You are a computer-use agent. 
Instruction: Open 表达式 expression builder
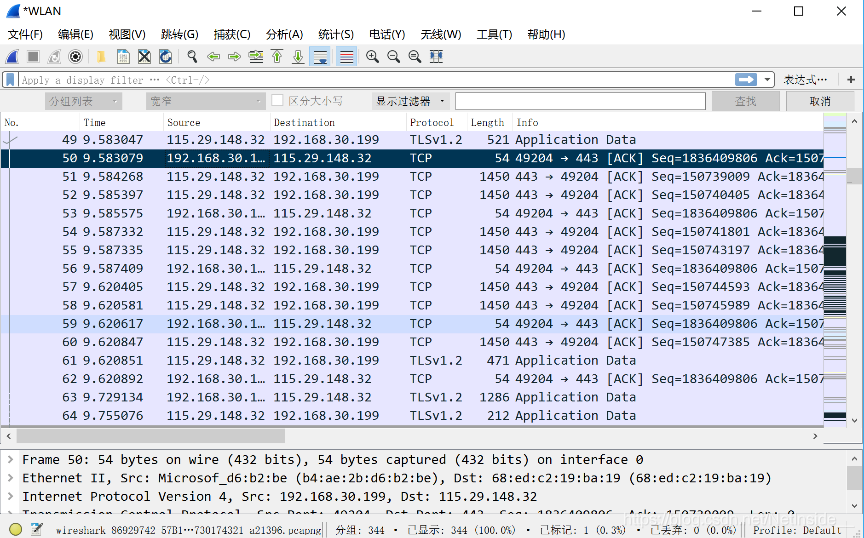point(805,80)
